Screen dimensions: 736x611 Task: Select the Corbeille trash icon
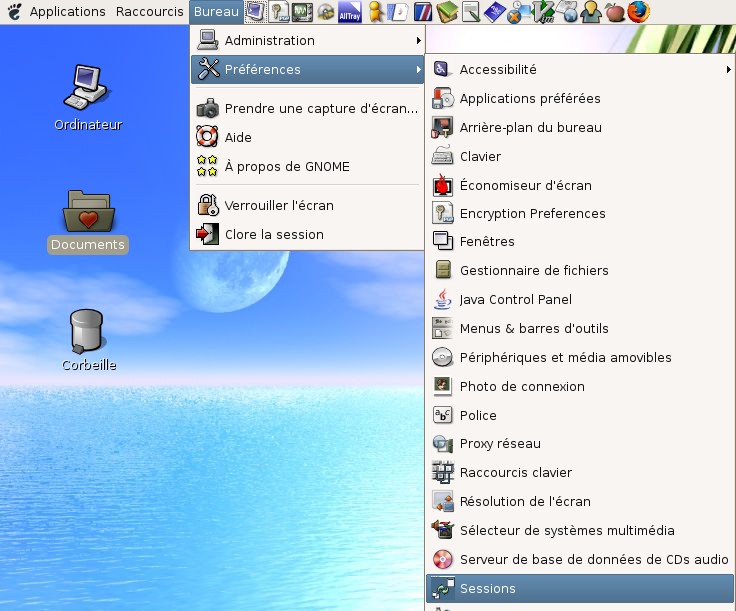pyautogui.click(x=89, y=341)
